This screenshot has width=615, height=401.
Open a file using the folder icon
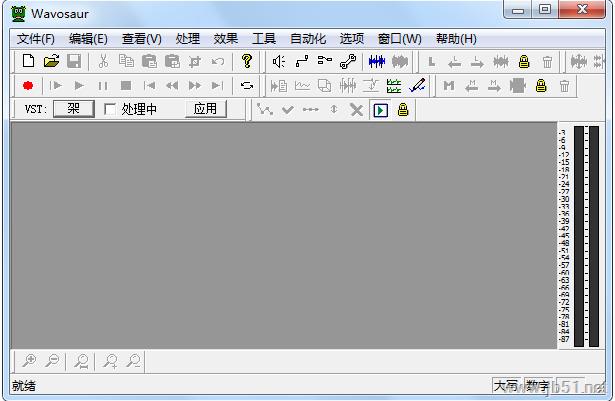coord(51,61)
